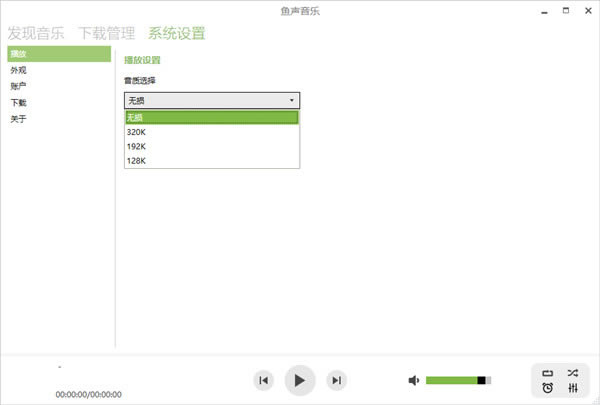Switch to 发现音乐 tab
The image size is (600, 405).
click(36, 33)
